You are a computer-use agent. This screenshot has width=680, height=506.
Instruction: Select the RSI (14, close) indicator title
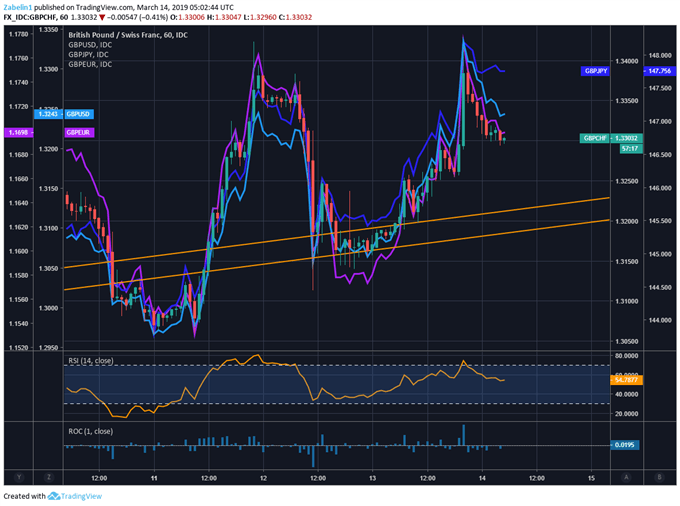91,360
